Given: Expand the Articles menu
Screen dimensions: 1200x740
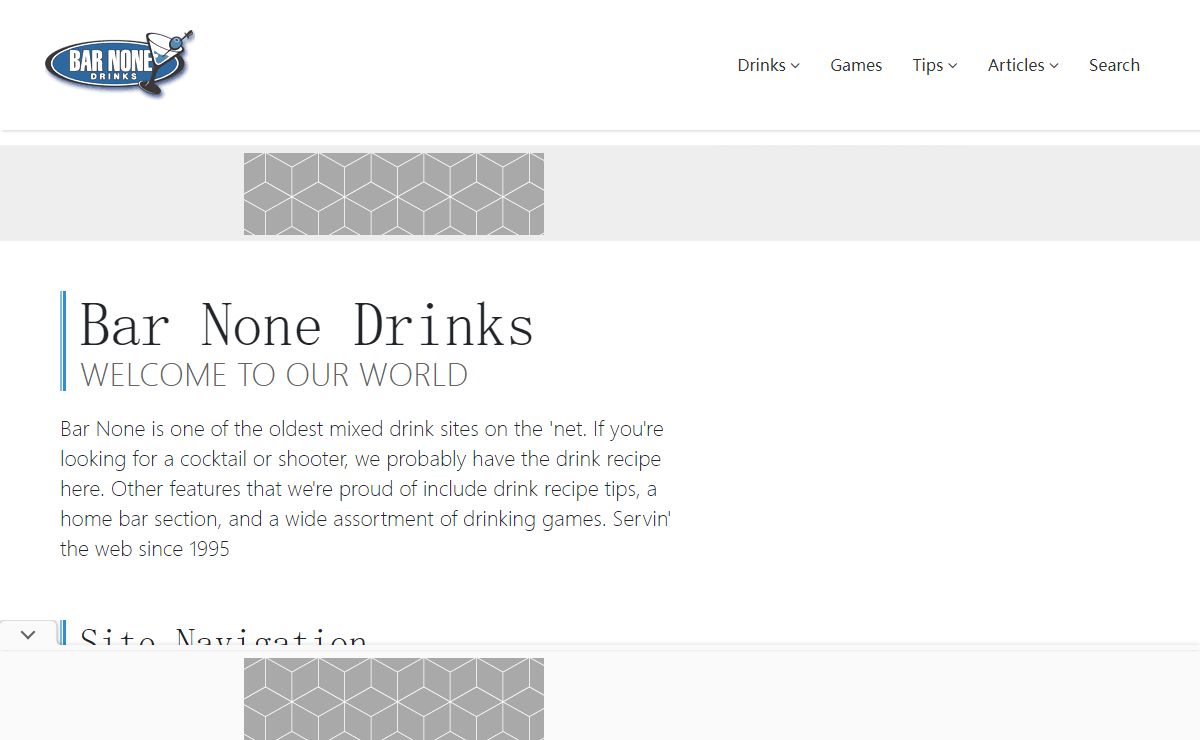Looking at the screenshot, I should [x=1023, y=65].
